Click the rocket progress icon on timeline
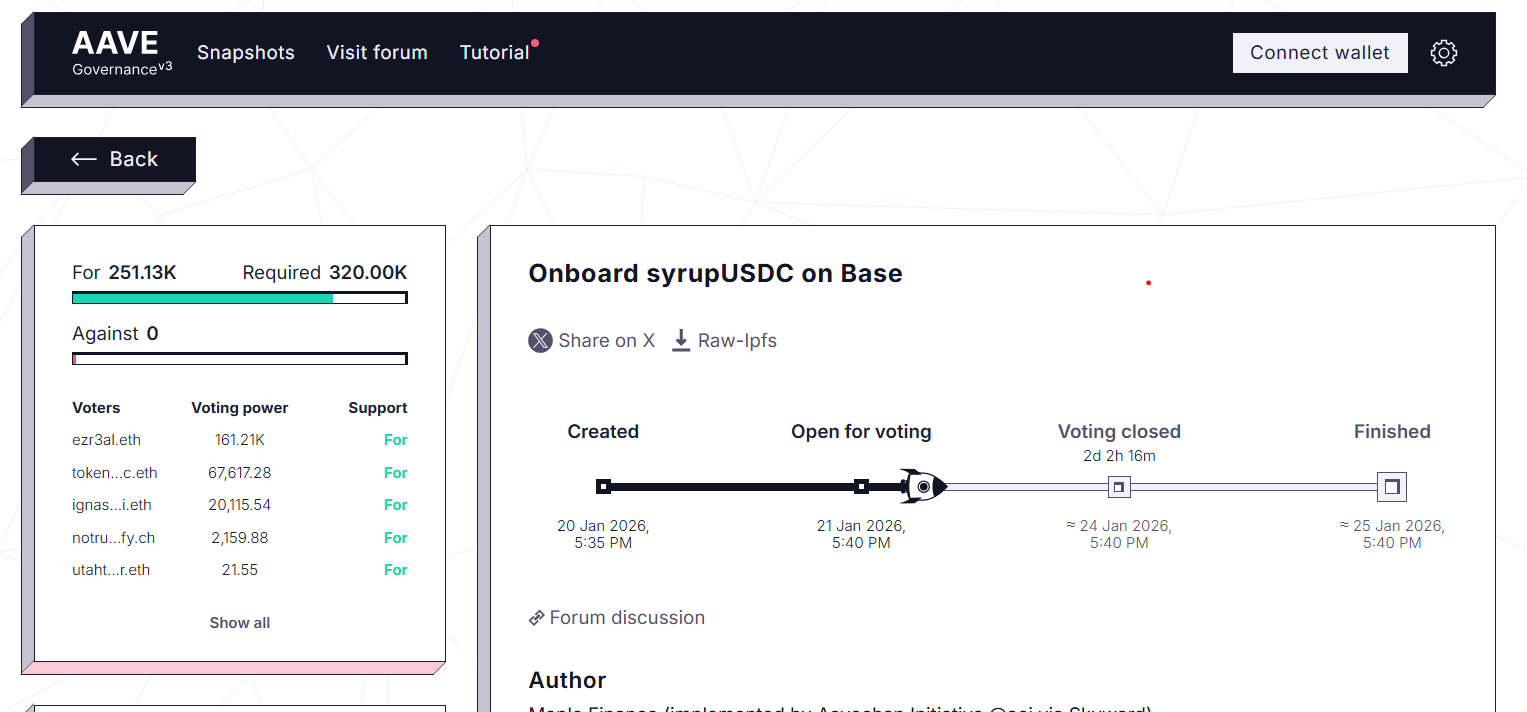Screen dimensions: 1527x712 pos(922,486)
